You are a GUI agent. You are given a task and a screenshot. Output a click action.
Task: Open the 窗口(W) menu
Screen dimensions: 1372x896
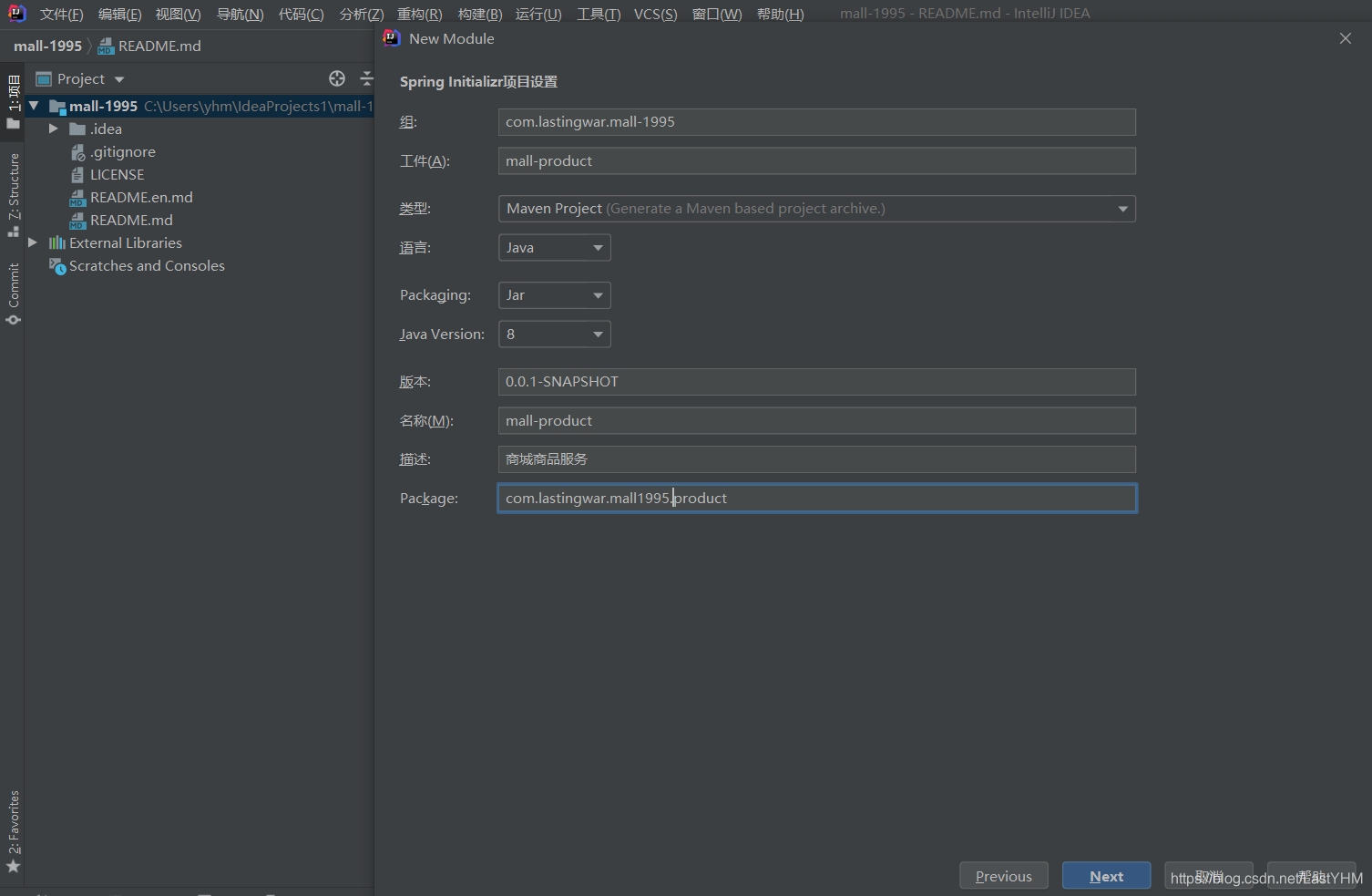click(716, 15)
